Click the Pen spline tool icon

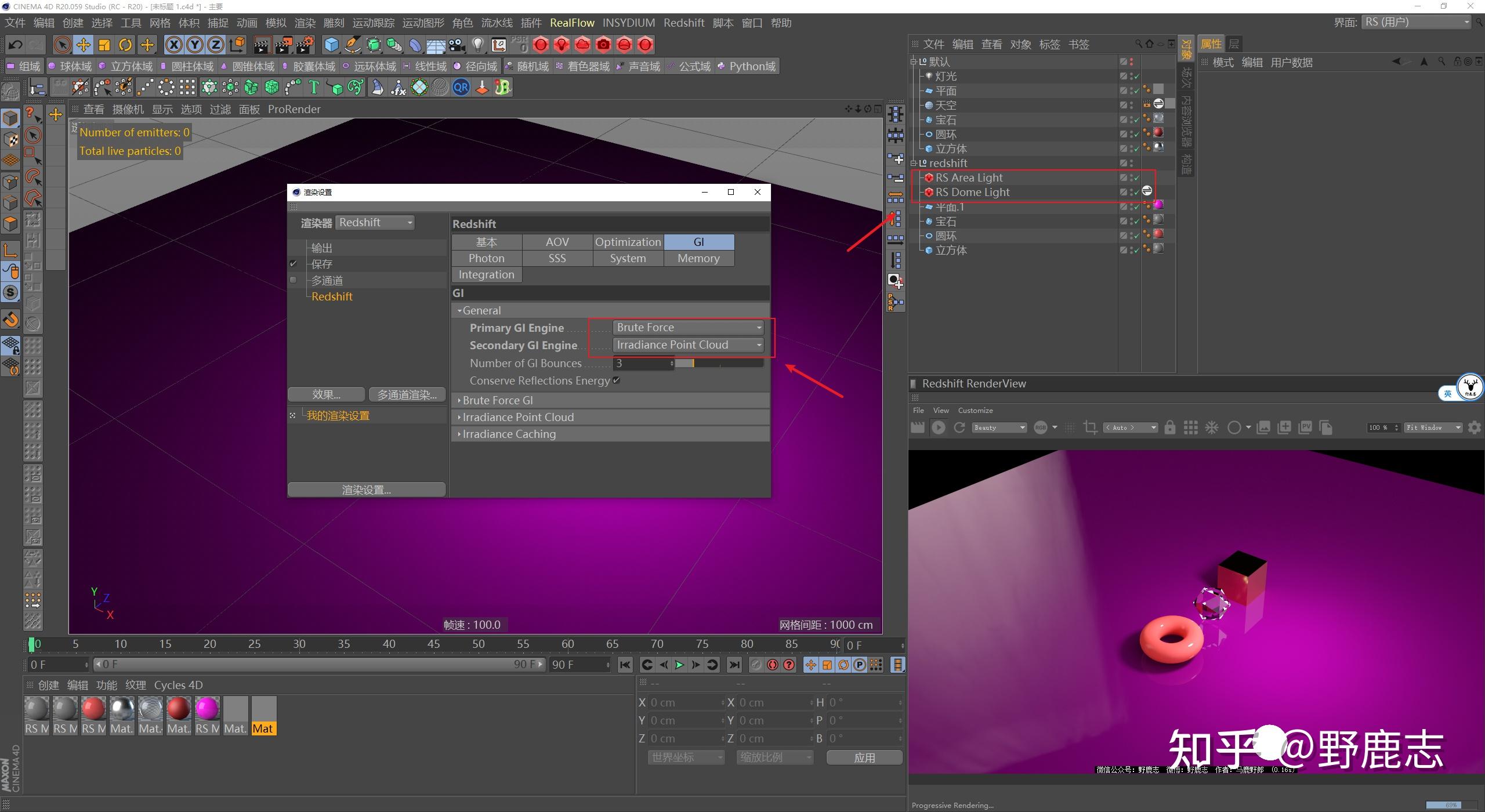pyautogui.click(x=353, y=45)
